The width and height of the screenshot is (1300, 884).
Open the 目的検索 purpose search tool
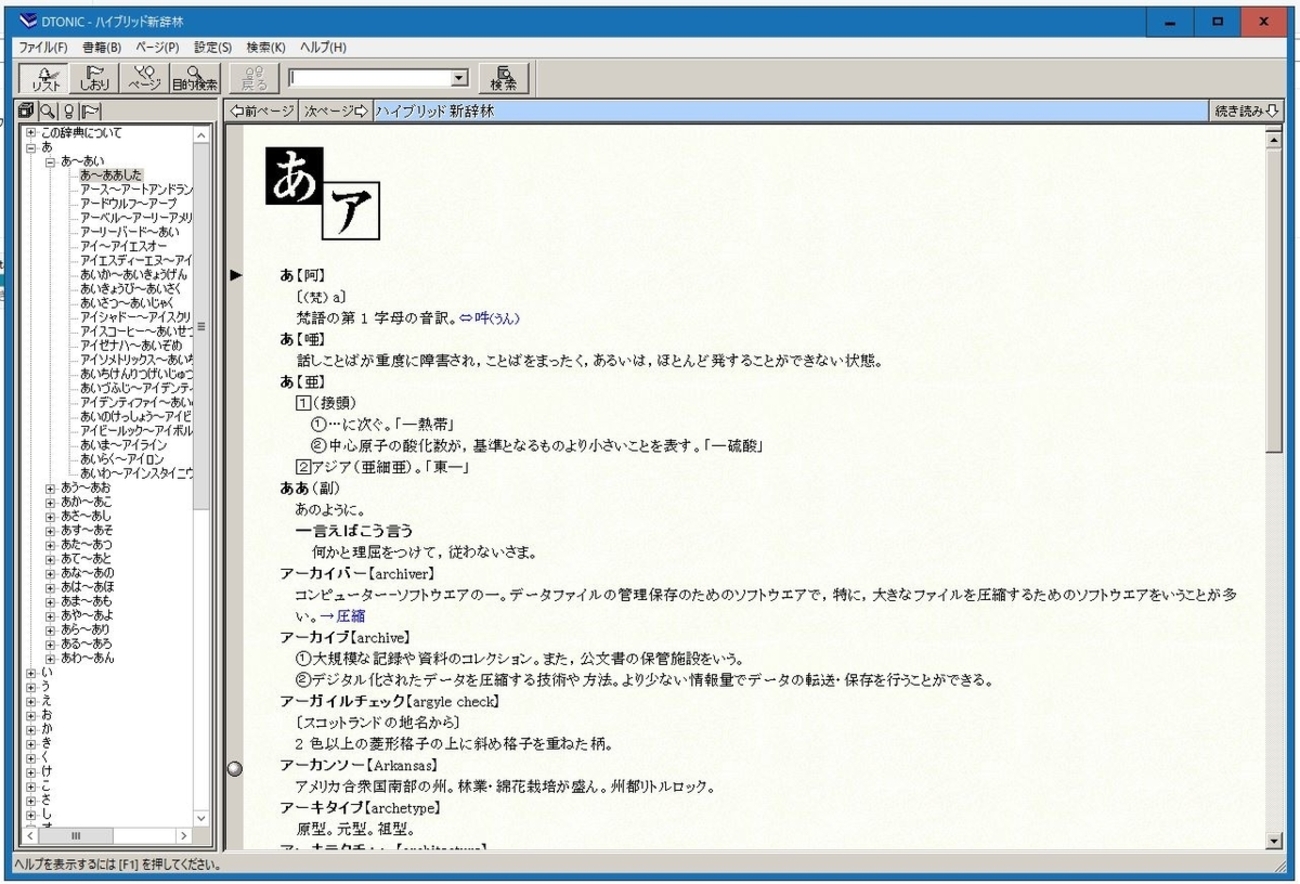tap(194, 78)
